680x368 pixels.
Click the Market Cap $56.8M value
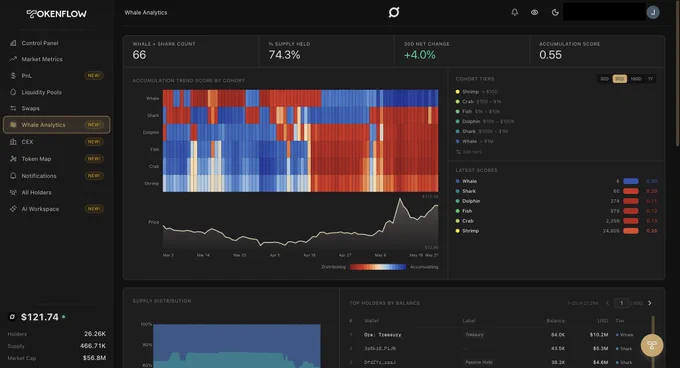point(94,358)
